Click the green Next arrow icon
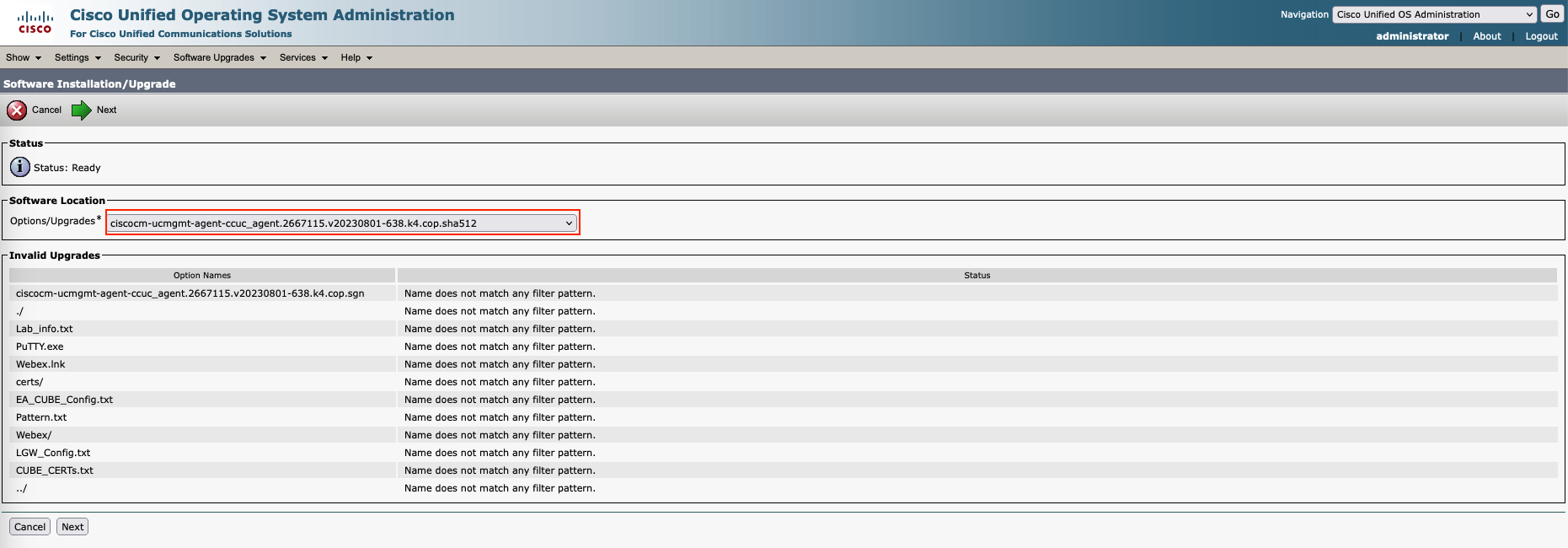This screenshot has width=1568, height=548. pos(82,110)
